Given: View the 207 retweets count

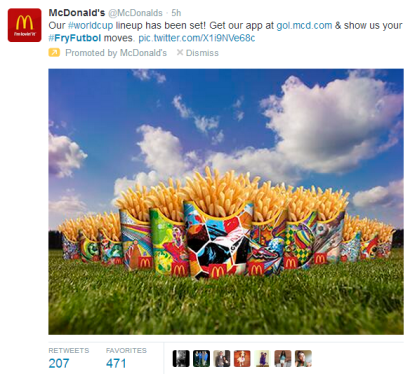Looking at the screenshot, I should pyautogui.click(x=59, y=363).
